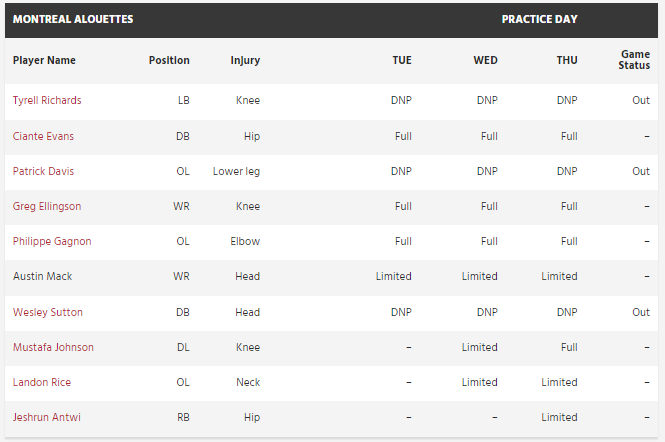Open Jeshrun Antwi player link

45,417
